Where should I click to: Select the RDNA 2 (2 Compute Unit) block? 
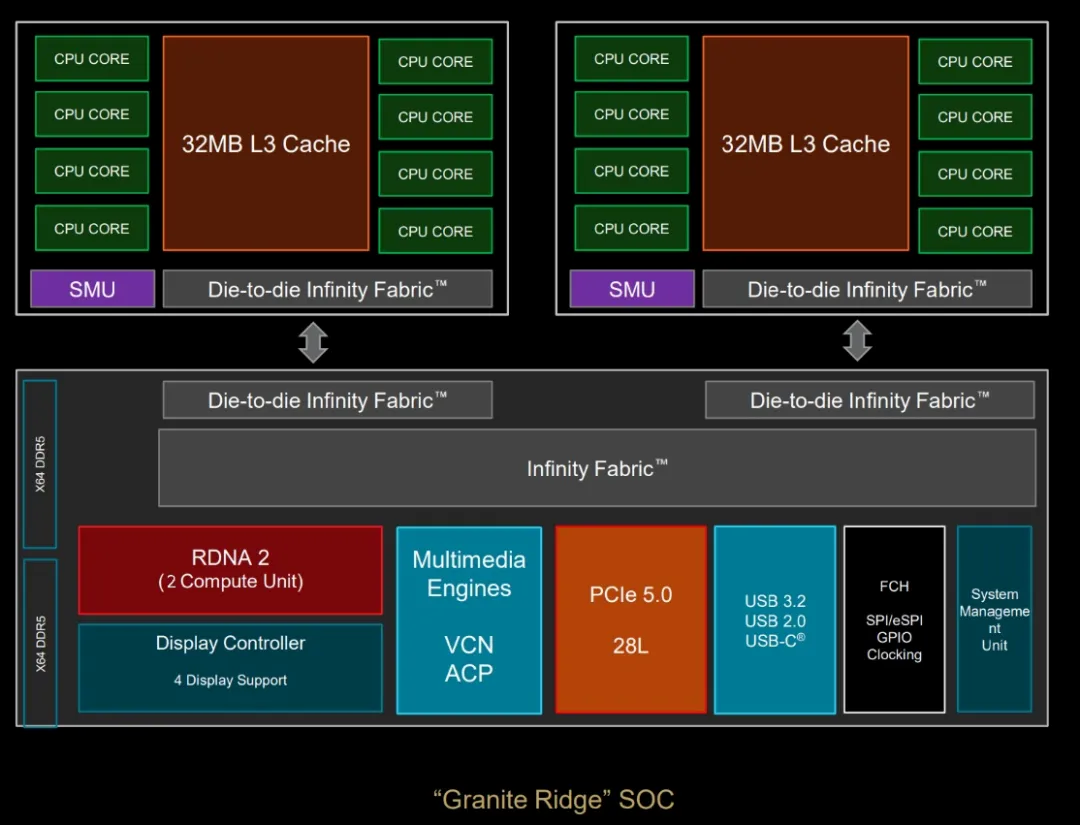click(x=231, y=570)
